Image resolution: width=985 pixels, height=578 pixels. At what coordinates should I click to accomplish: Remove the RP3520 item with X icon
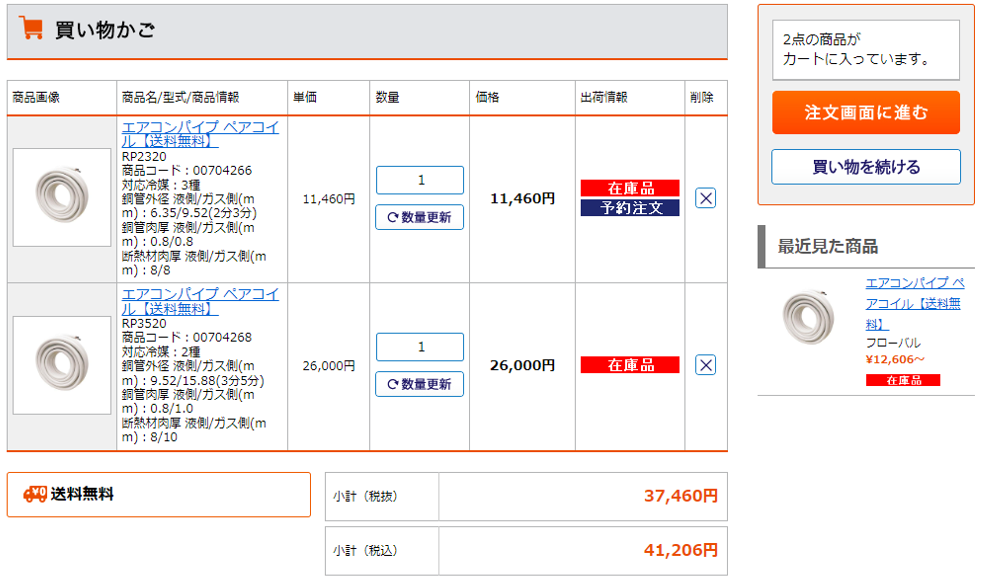coord(705,365)
